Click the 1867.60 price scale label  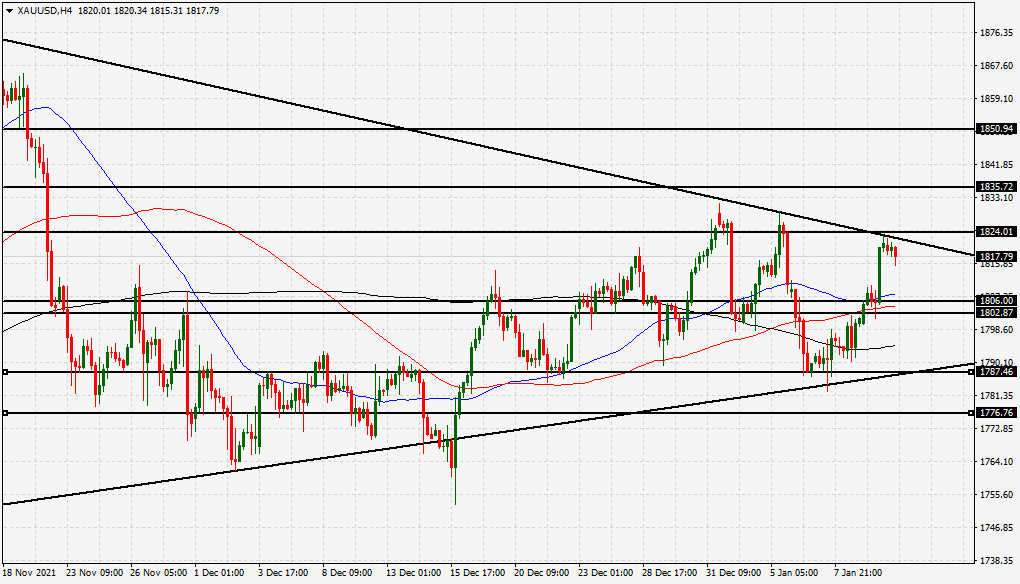tap(997, 66)
